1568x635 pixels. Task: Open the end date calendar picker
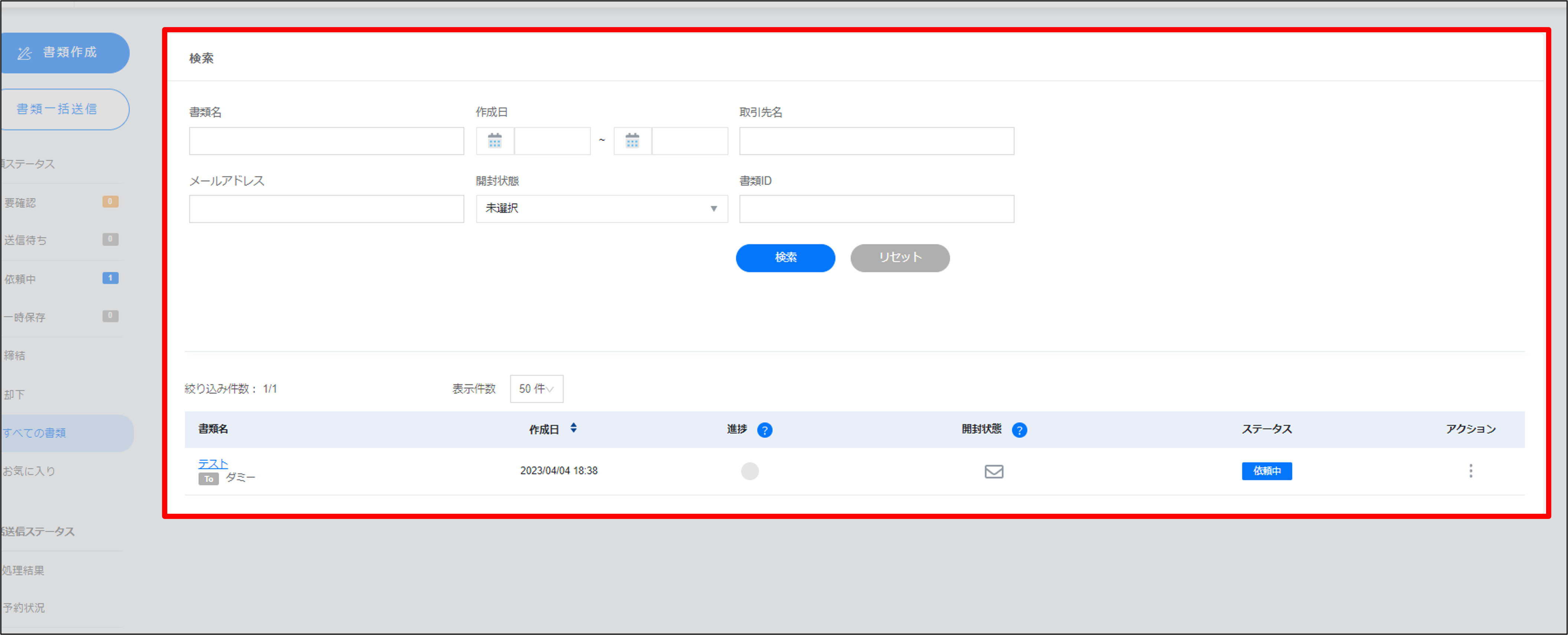[632, 140]
